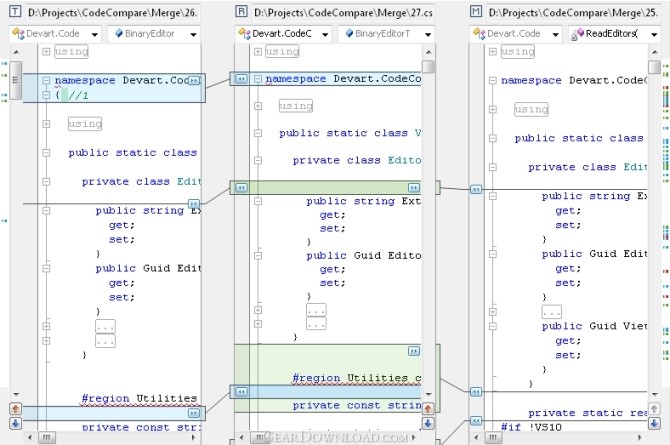Click copy-right arrow below left #region Utilities

(194, 413)
